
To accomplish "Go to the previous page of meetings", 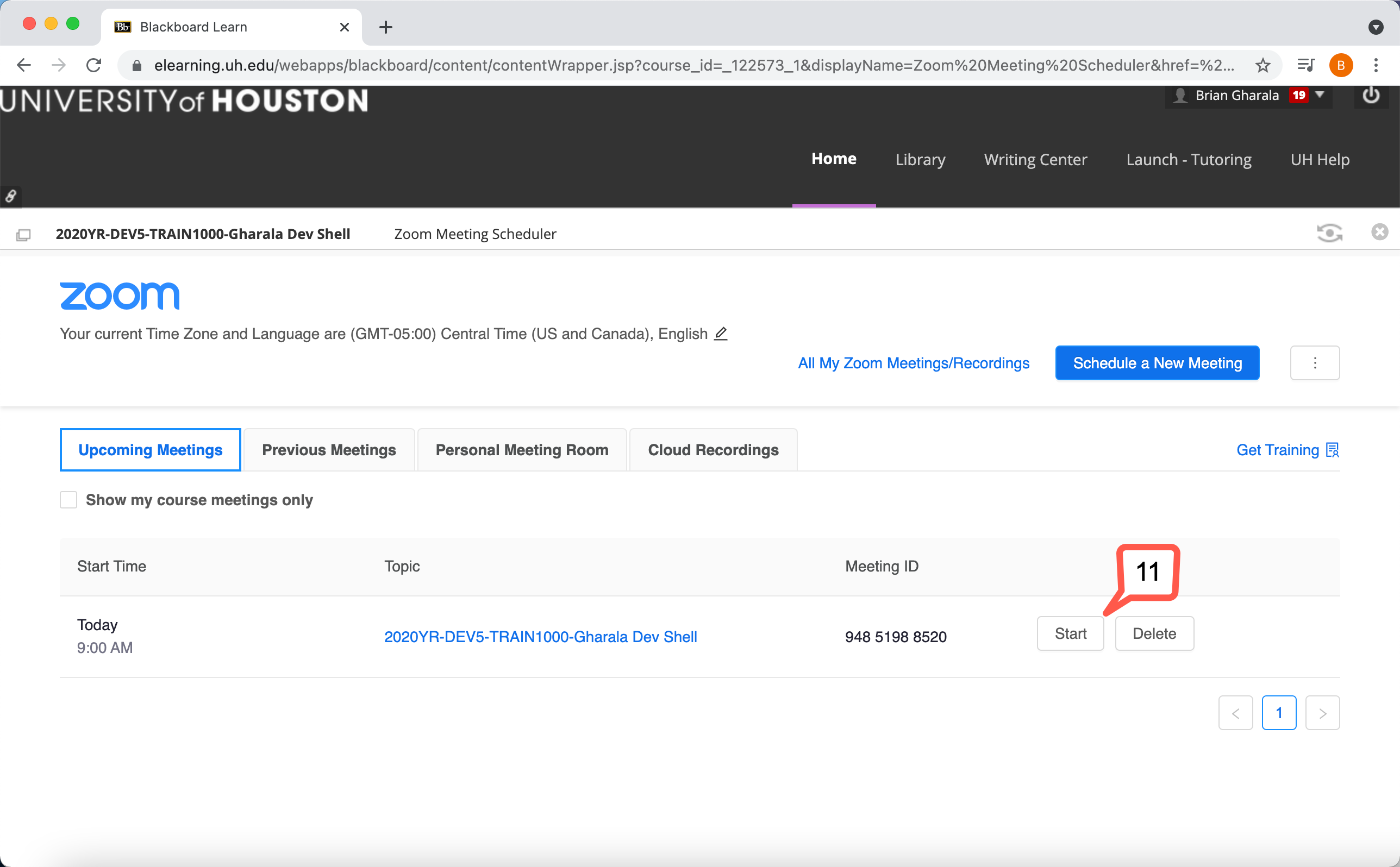I will (x=1235, y=713).
